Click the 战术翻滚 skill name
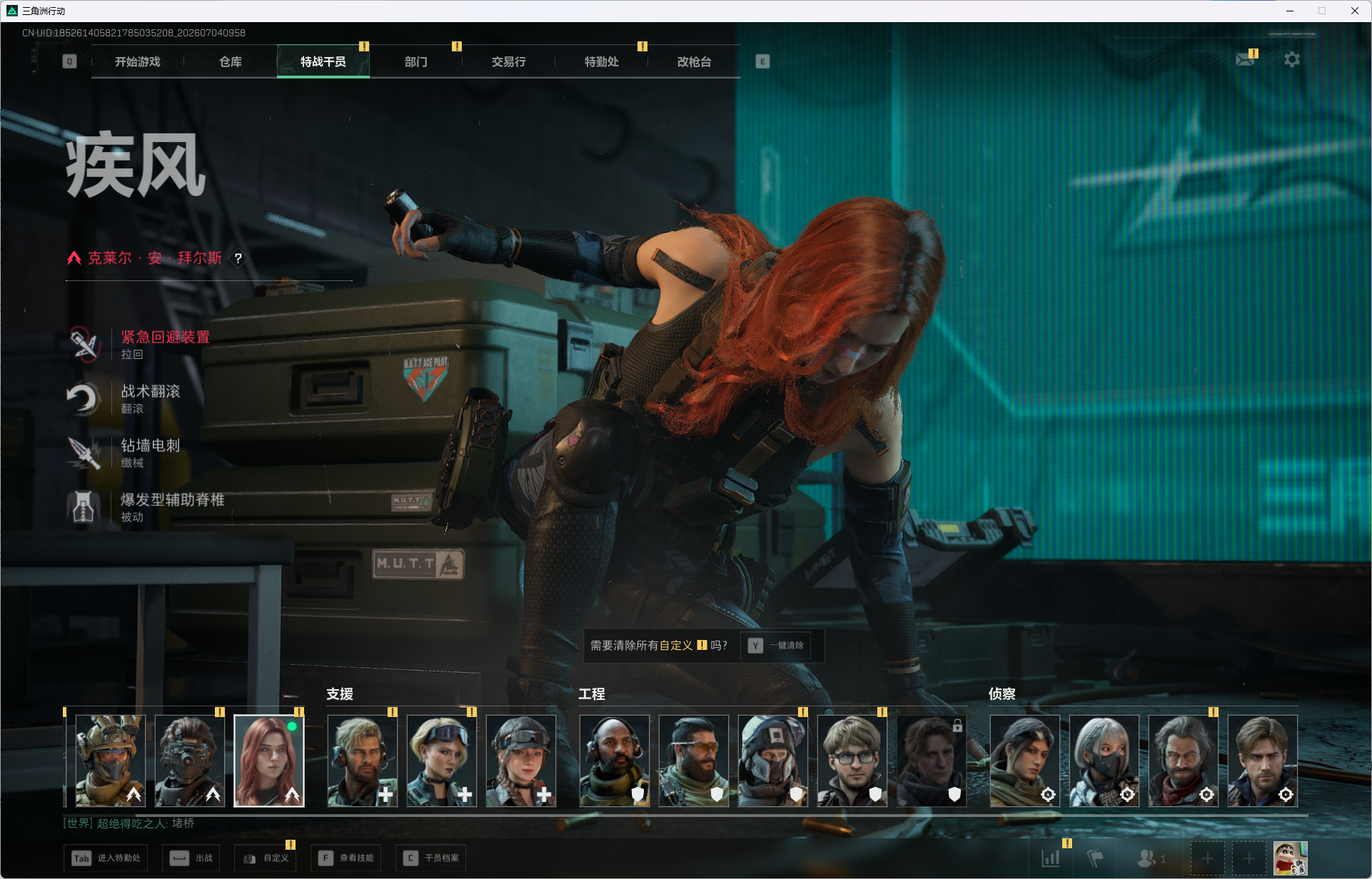The image size is (1372, 879). click(x=151, y=392)
